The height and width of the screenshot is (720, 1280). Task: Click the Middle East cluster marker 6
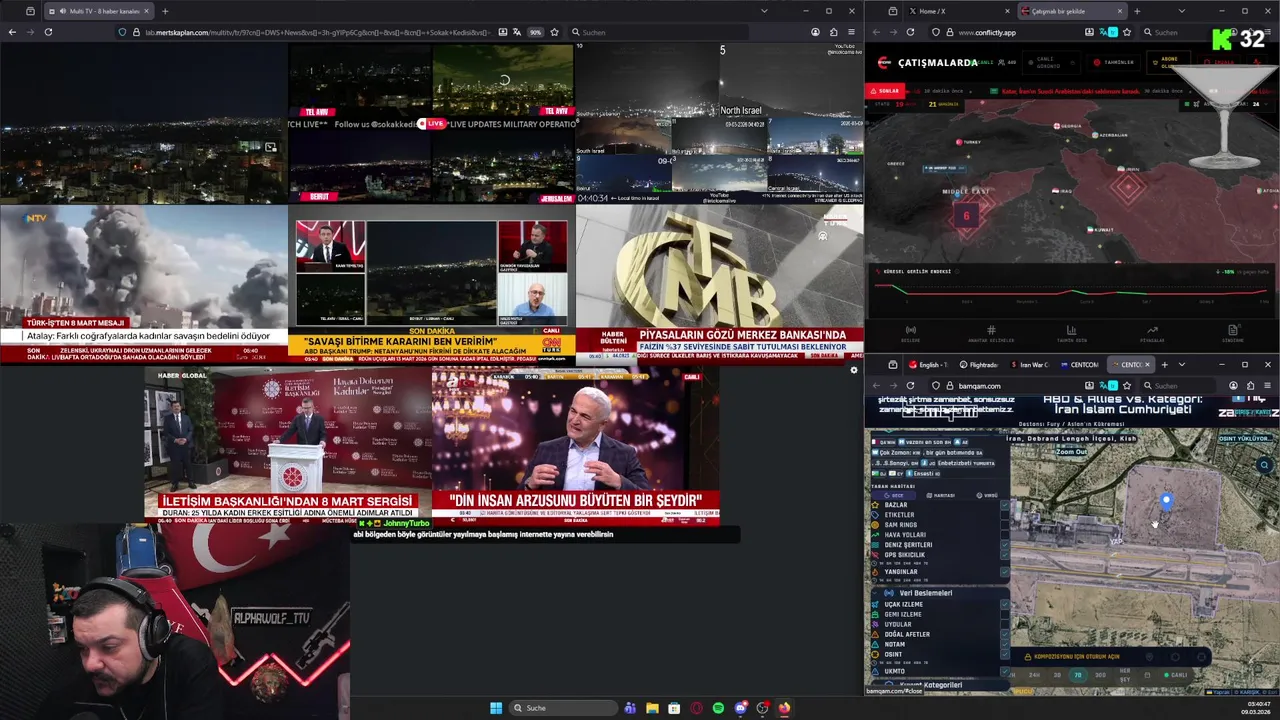[x=966, y=215]
